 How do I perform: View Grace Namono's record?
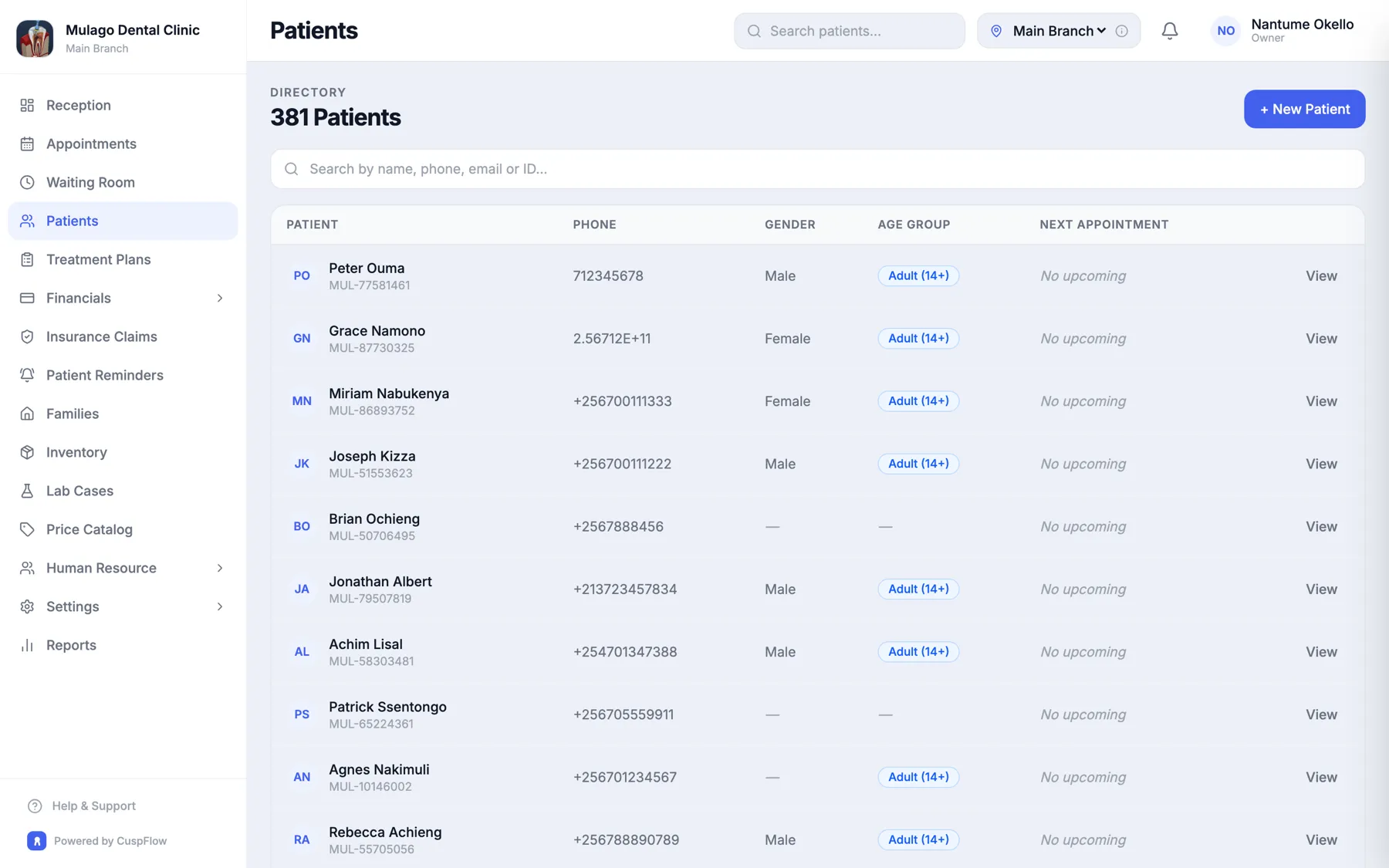tap(1321, 338)
